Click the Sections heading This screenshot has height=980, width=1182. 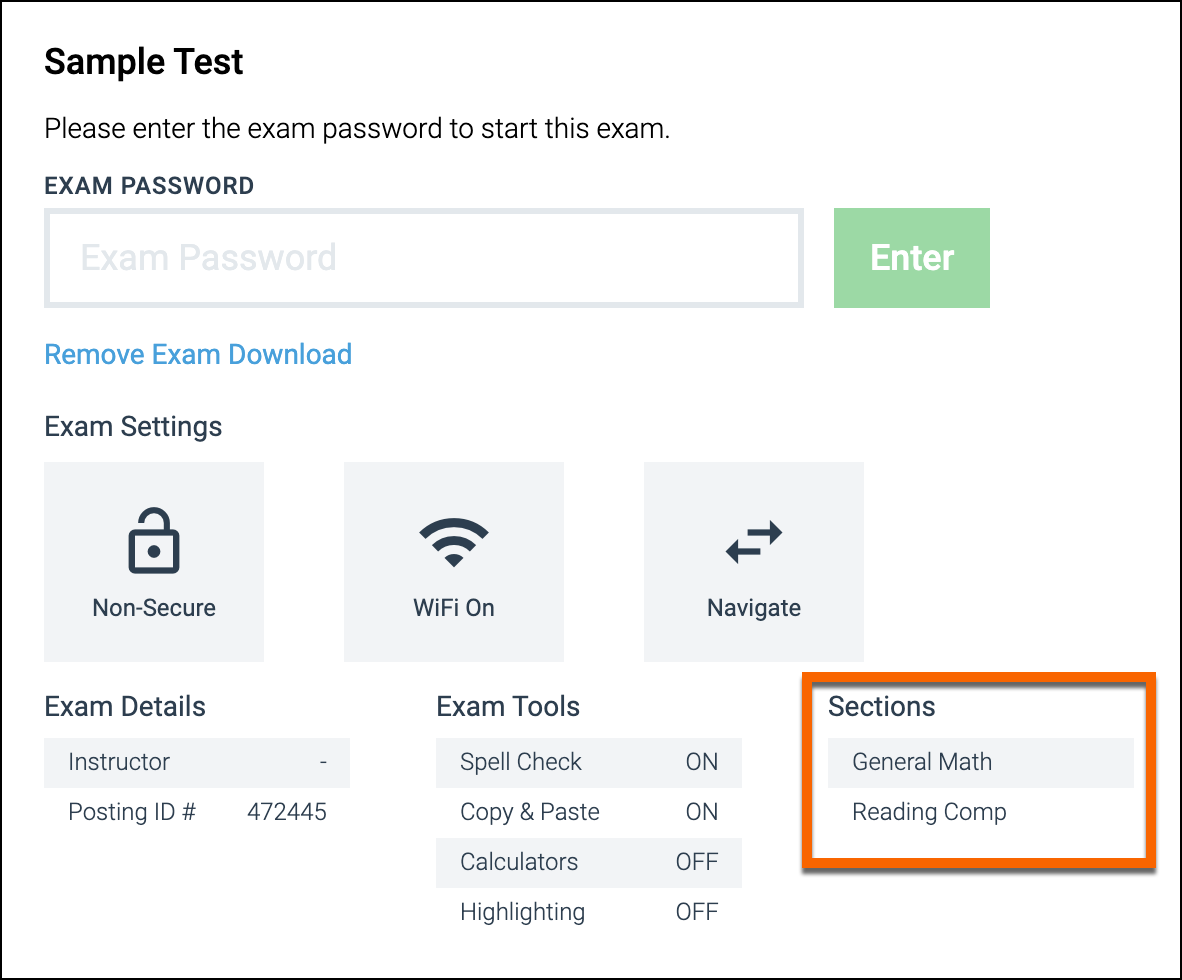tap(881, 706)
